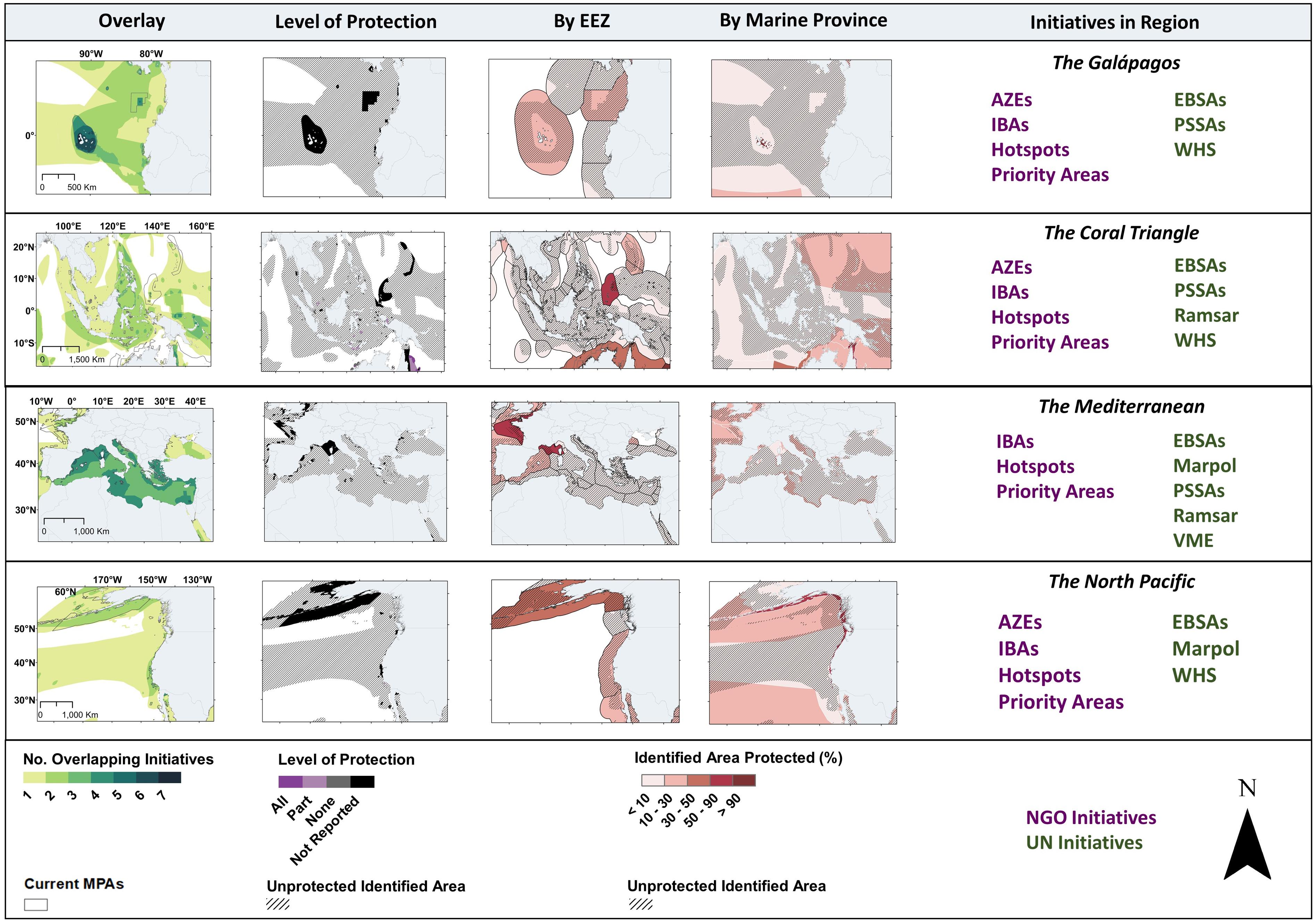1316x922 pixels.
Task: Click IBAs under The Coral Triangle
Action: tap(1010, 292)
